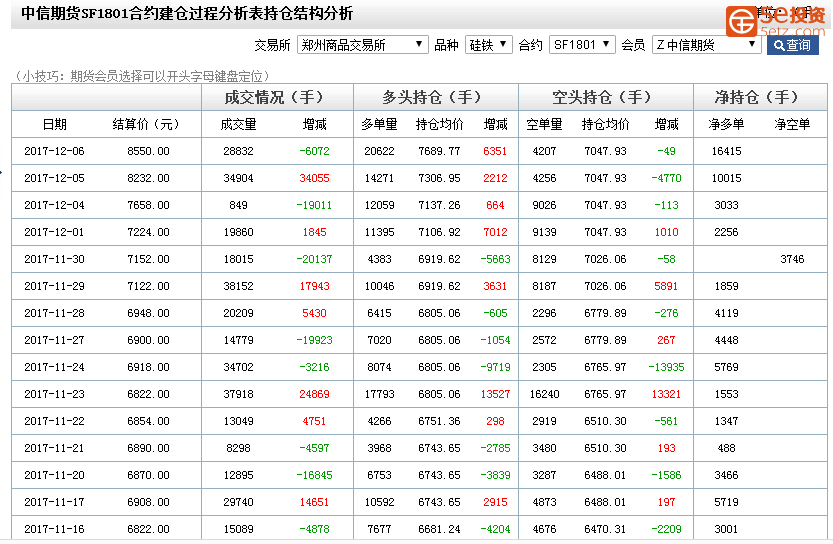Click settlement price 7658.00
Viewport: 833px width, 544px height.
pyautogui.click(x=148, y=205)
